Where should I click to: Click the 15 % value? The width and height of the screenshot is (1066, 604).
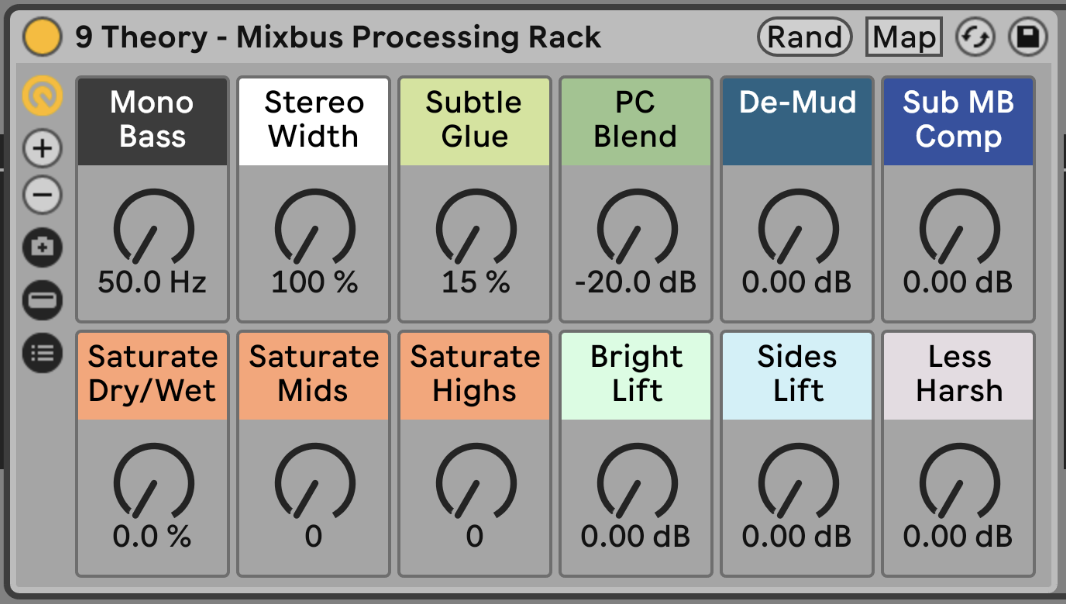coord(475,282)
